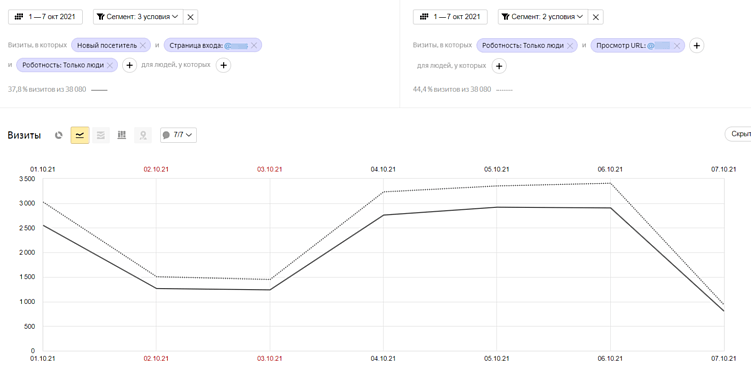Image resolution: width=751 pixels, height=366 pixels.
Task: Select the map view icon
Action: [143, 136]
